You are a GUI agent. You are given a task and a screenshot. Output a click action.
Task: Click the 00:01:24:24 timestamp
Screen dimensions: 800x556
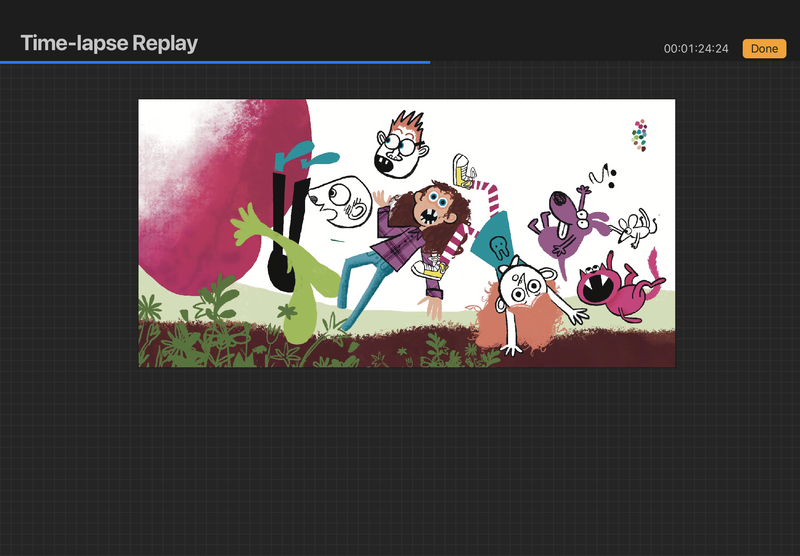pyautogui.click(x=696, y=49)
